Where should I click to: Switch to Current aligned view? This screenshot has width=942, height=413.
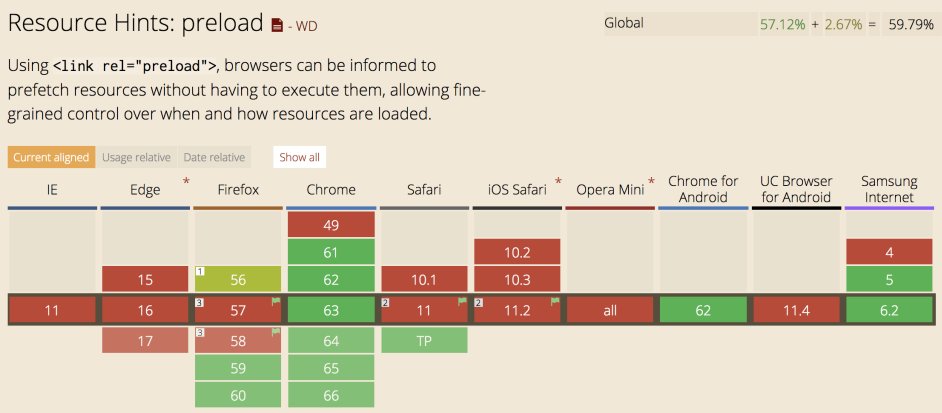point(52,157)
